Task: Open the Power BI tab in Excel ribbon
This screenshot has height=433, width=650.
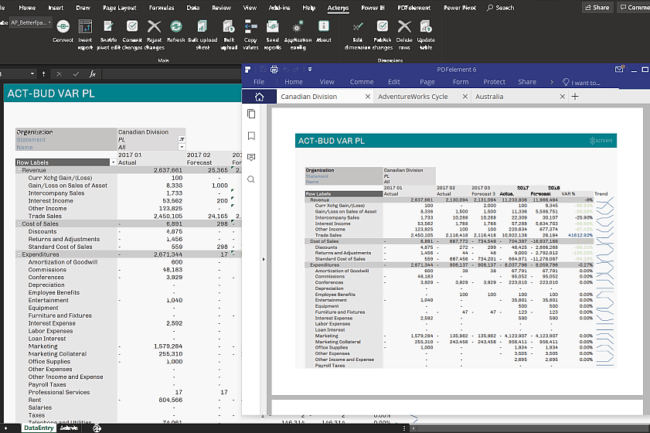Action: click(x=373, y=7)
